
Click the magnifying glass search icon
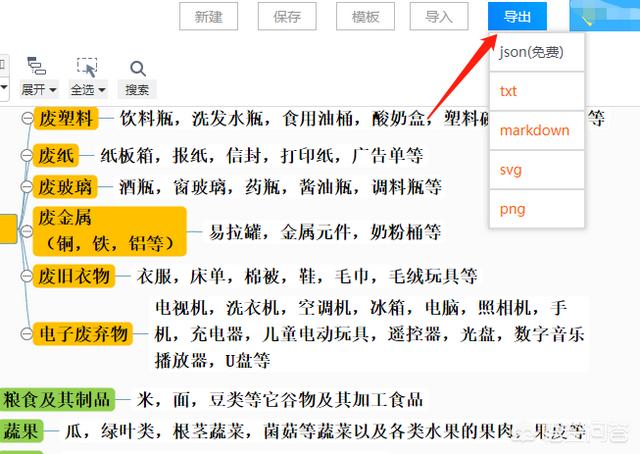coord(137,67)
